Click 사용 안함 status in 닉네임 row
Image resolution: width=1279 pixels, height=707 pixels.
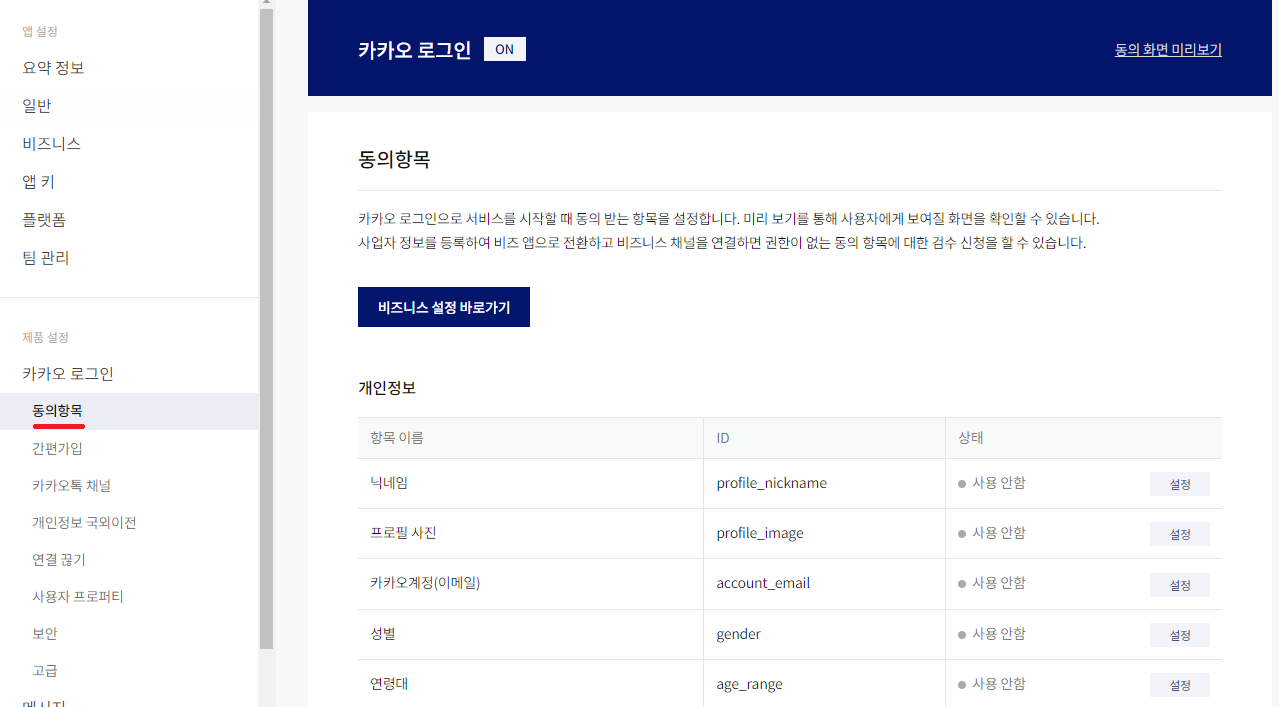(x=992, y=483)
